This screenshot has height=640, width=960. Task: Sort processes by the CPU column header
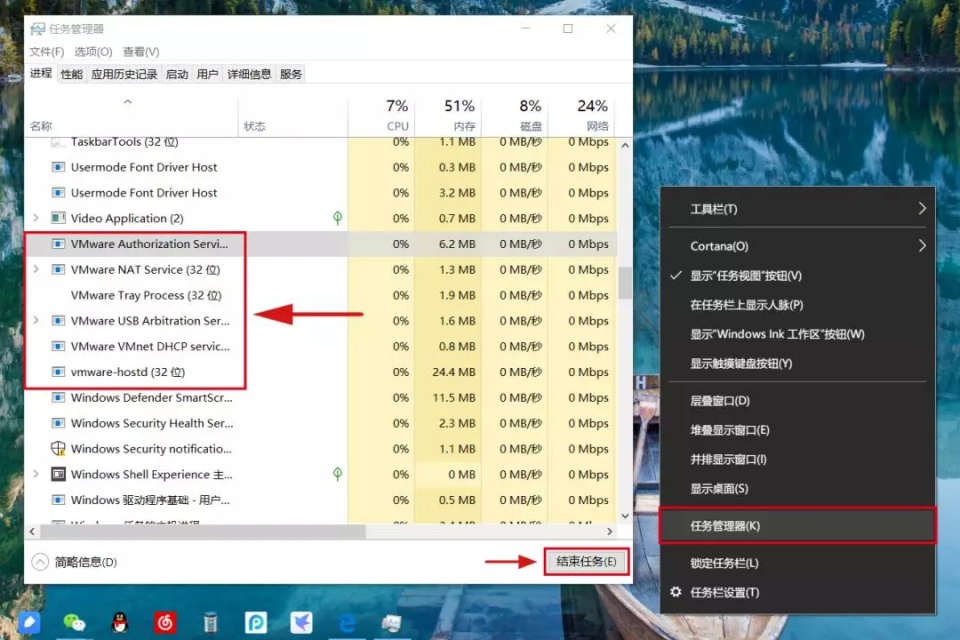(381, 115)
